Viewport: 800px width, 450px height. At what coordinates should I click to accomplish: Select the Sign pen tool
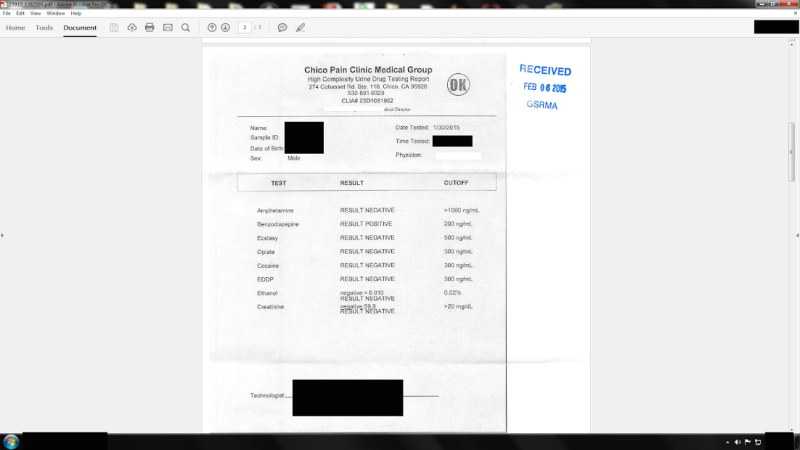[300, 27]
